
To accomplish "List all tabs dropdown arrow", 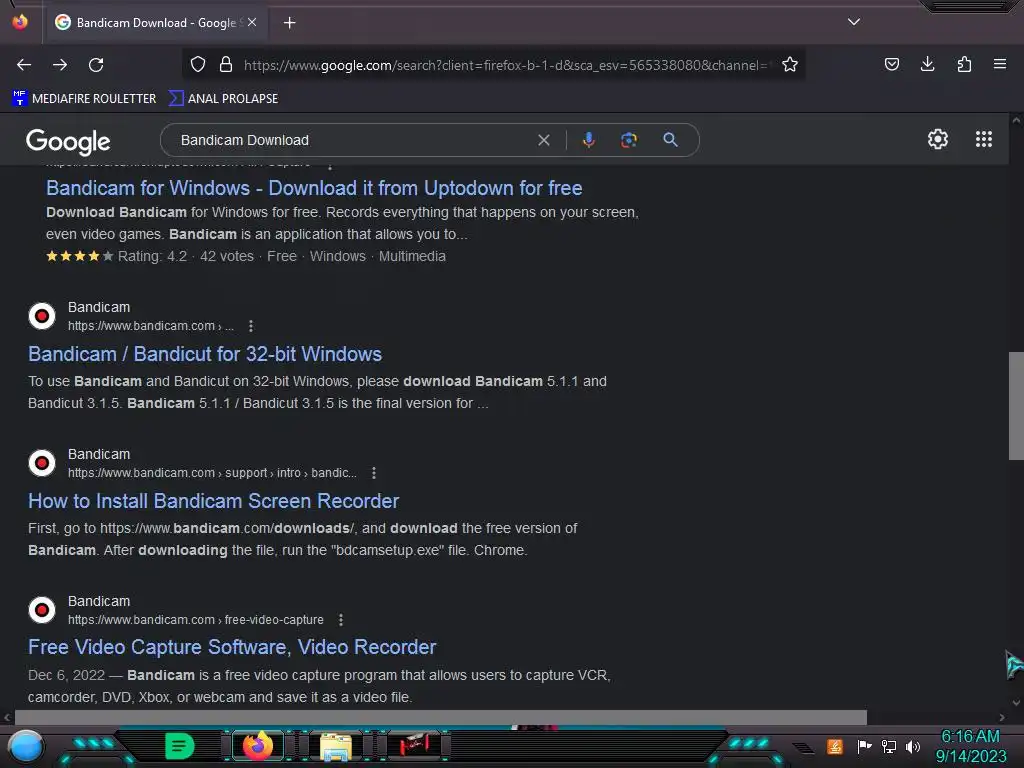I will coord(854,22).
